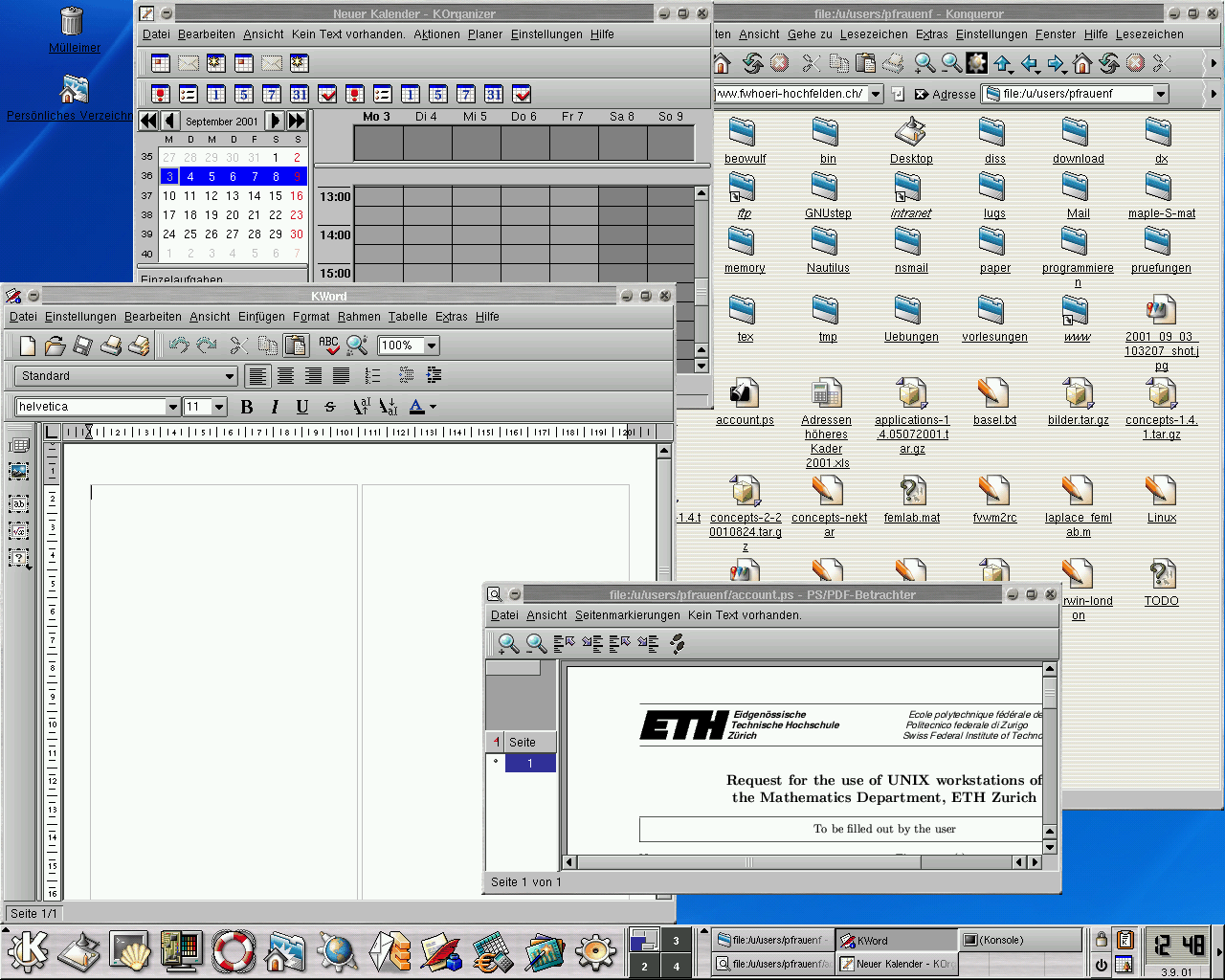The image size is (1225, 980).
Task: Open the Einfügen menu in KWord
Action: (261, 317)
